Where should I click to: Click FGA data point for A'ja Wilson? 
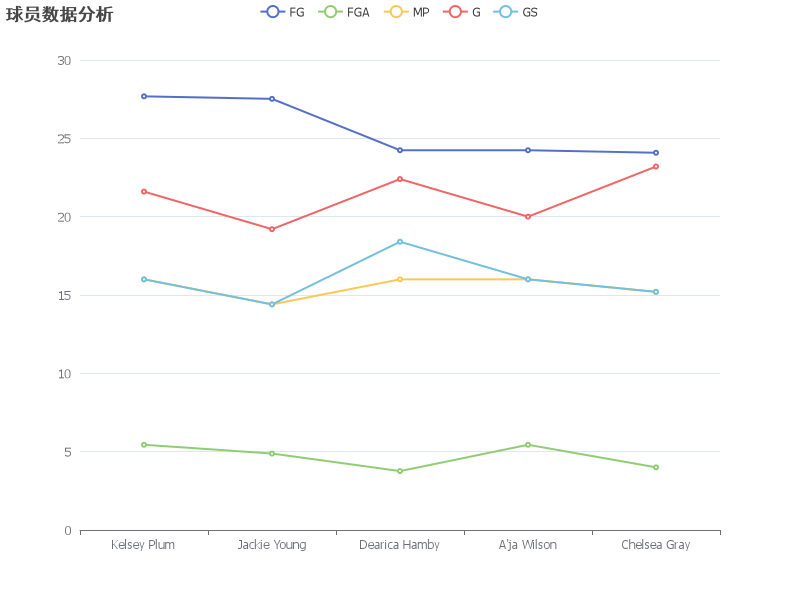[x=528, y=445]
